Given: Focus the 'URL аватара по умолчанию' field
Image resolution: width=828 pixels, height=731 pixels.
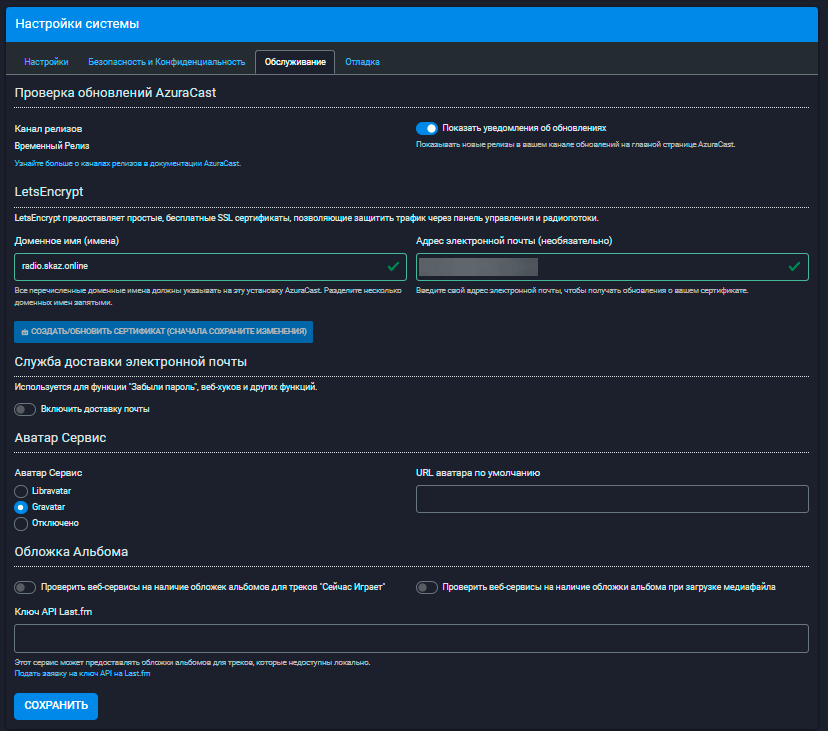Looking at the screenshot, I should tap(611, 498).
